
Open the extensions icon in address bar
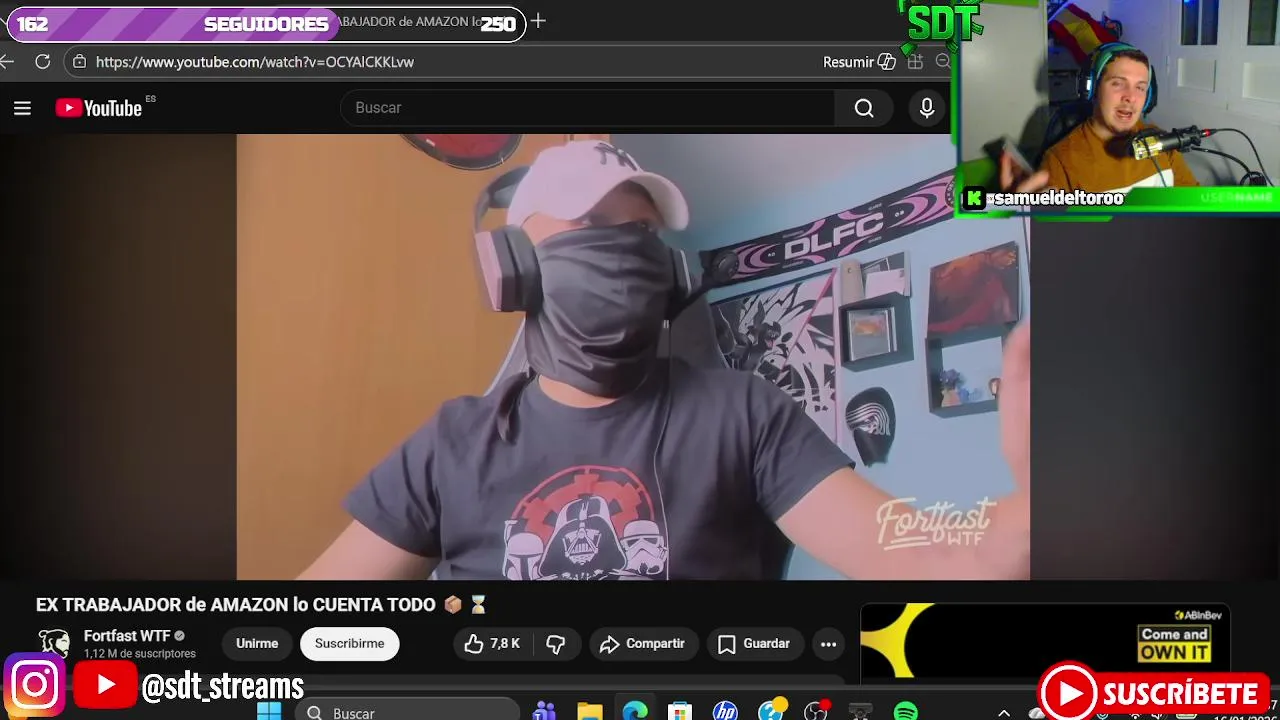[915, 62]
